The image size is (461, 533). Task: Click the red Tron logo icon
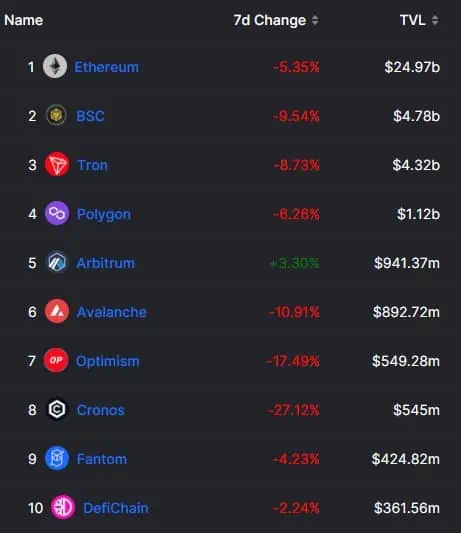57,165
